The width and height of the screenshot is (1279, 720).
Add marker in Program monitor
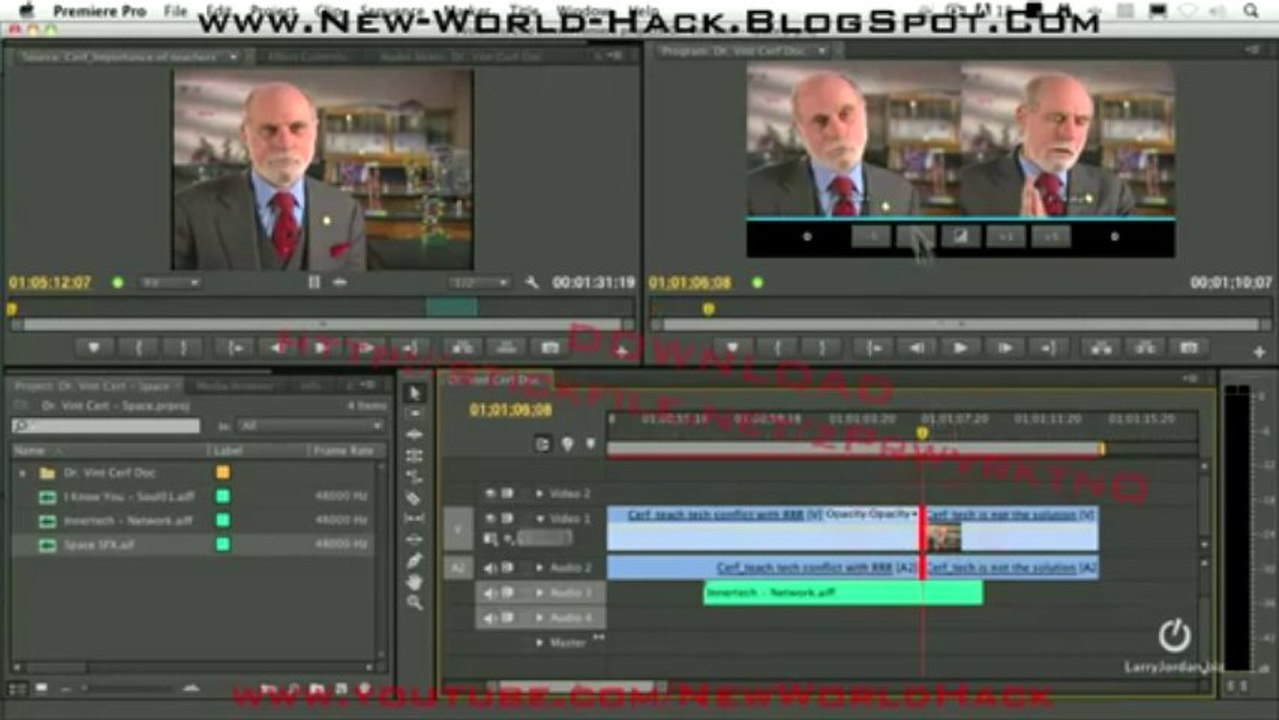tap(733, 348)
